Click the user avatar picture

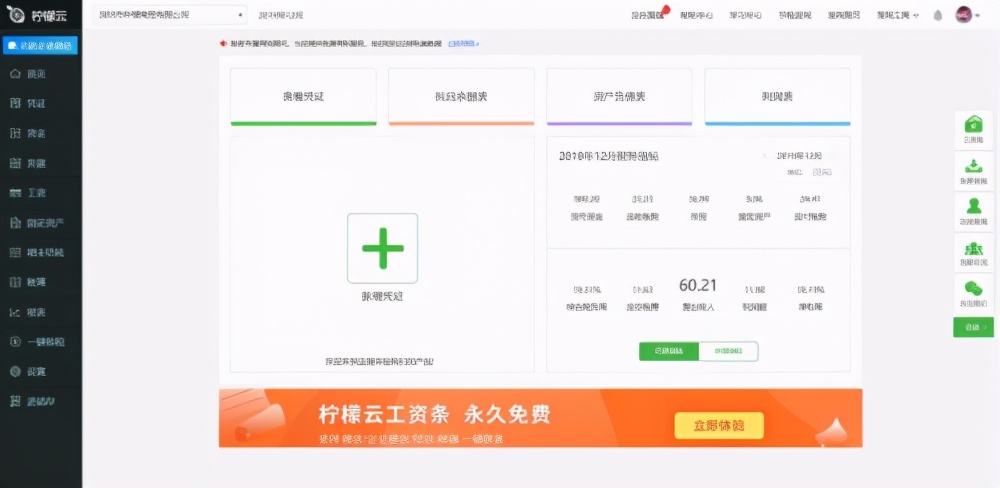pos(963,15)
